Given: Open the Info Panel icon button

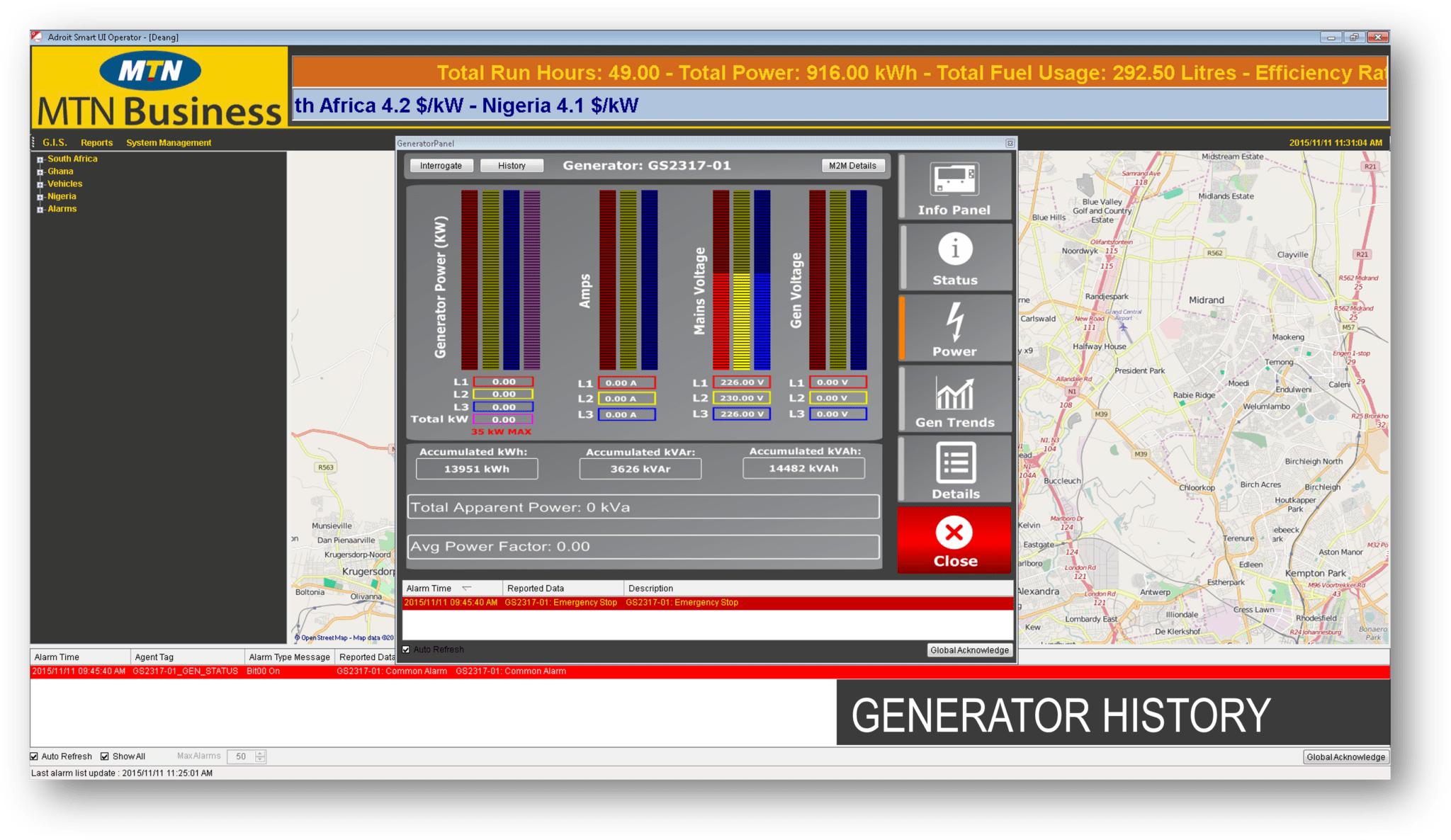Looking at the screenshot, I should click(x=954, y=188).
